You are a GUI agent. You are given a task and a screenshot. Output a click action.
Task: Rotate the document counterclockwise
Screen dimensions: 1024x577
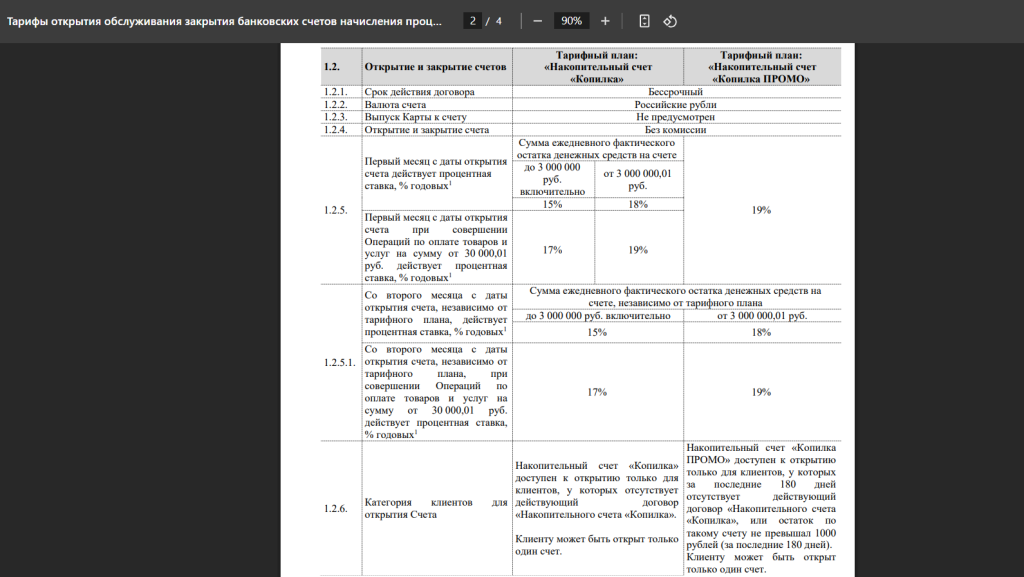click(x=671, y=21)
